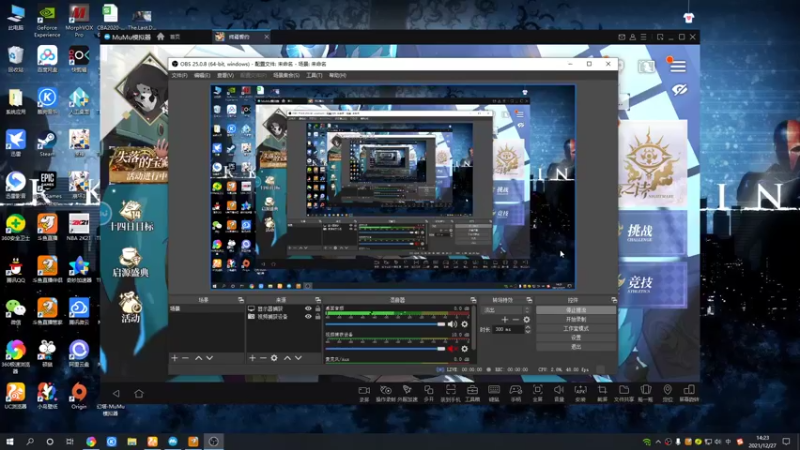This screenshot has width=800, height=450.
Task: Pop out Controls panel dock icon
Action: tap(614, 300)
